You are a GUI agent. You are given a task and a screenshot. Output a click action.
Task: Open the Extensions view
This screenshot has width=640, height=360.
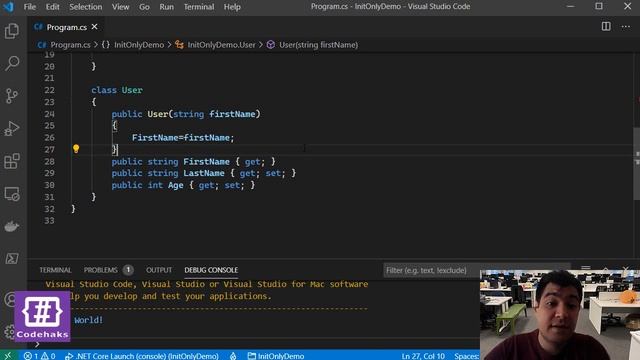click(12, 161)
